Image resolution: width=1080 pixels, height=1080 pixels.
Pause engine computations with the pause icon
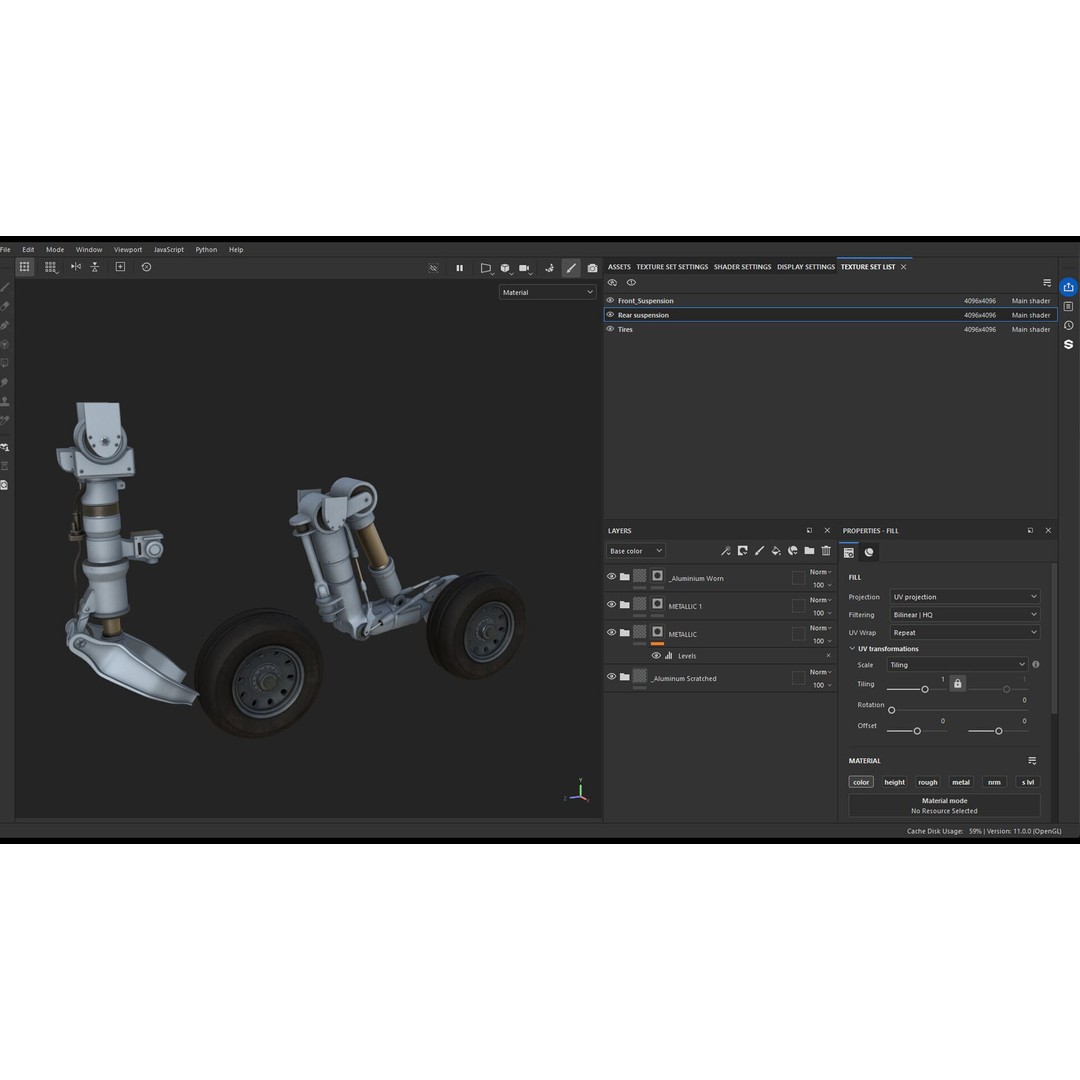click(459, 268)
